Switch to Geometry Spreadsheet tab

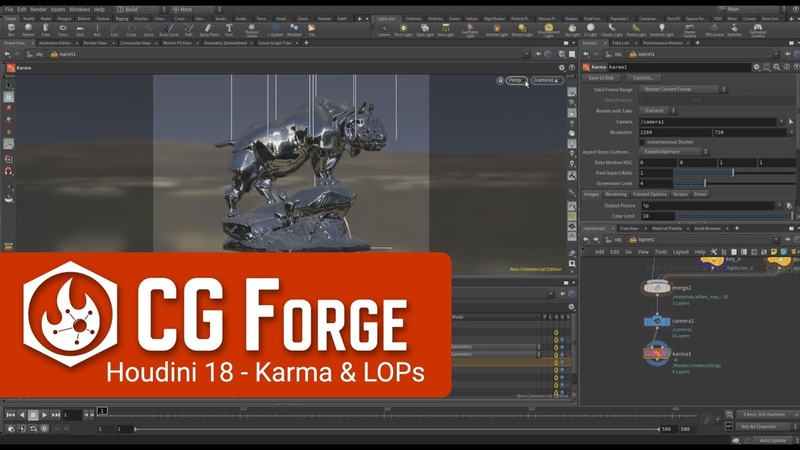[x=226, y=43]
